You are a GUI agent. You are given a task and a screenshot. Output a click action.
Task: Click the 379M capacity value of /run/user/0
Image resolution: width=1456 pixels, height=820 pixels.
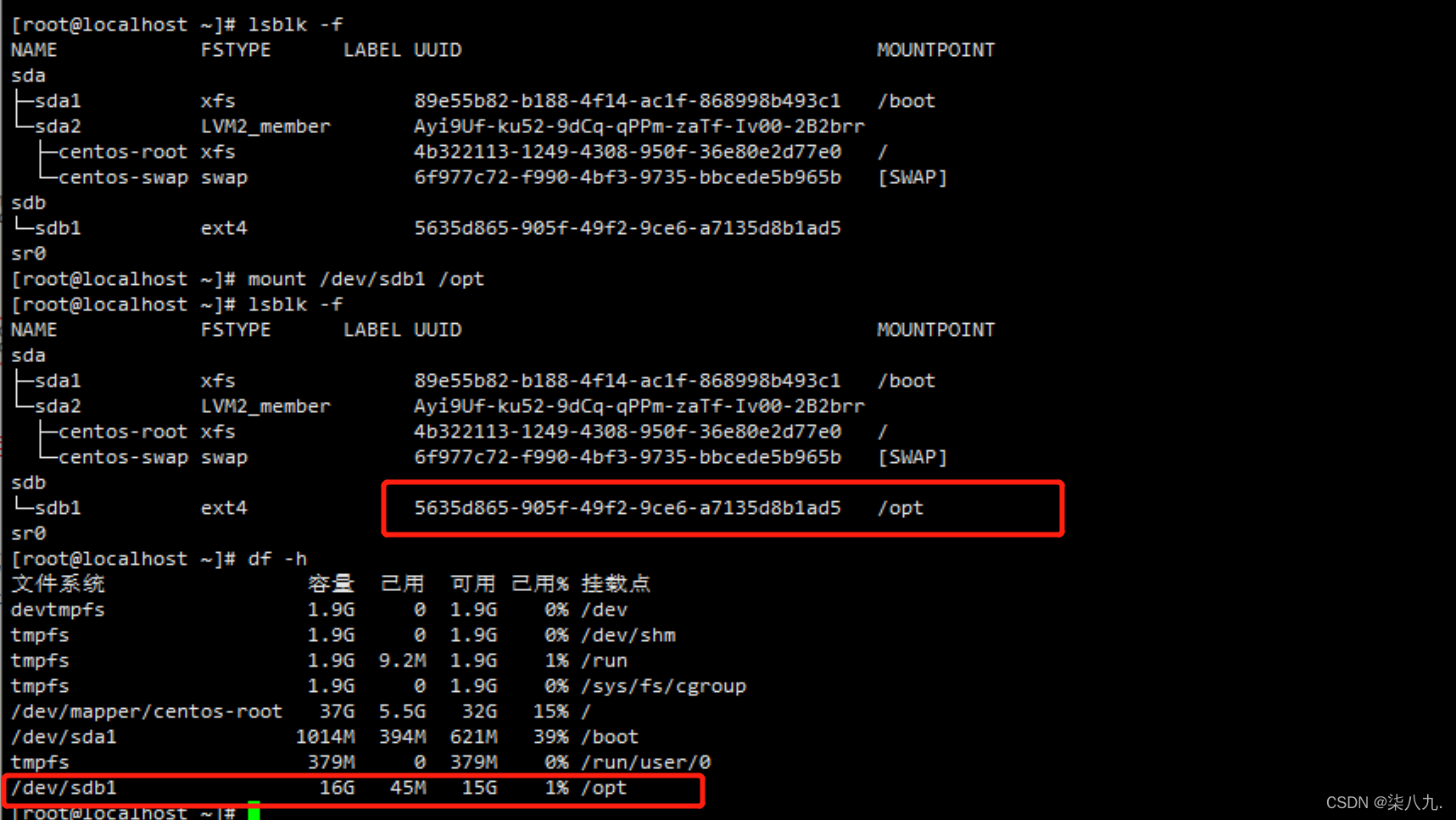tap(331, 762)
